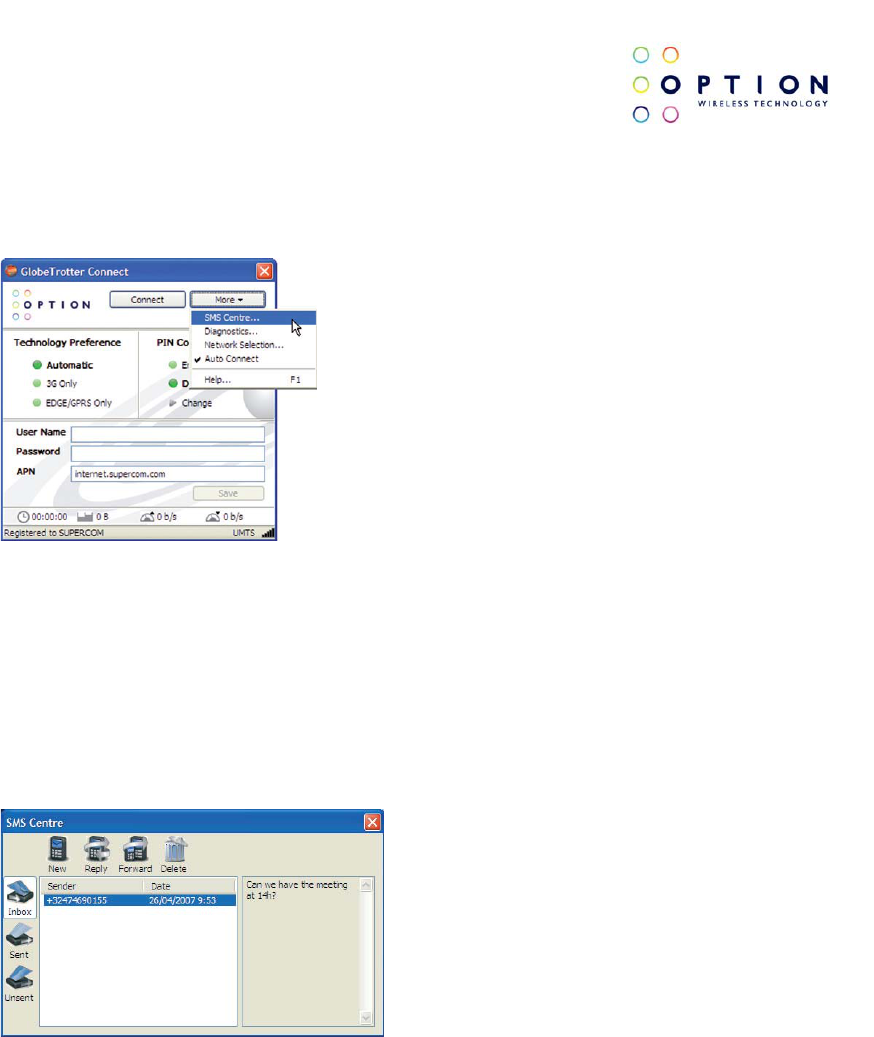This screenshot has width=874, height=1037.
Task: Open the More dropdown button
Action: tap(228, 300)
